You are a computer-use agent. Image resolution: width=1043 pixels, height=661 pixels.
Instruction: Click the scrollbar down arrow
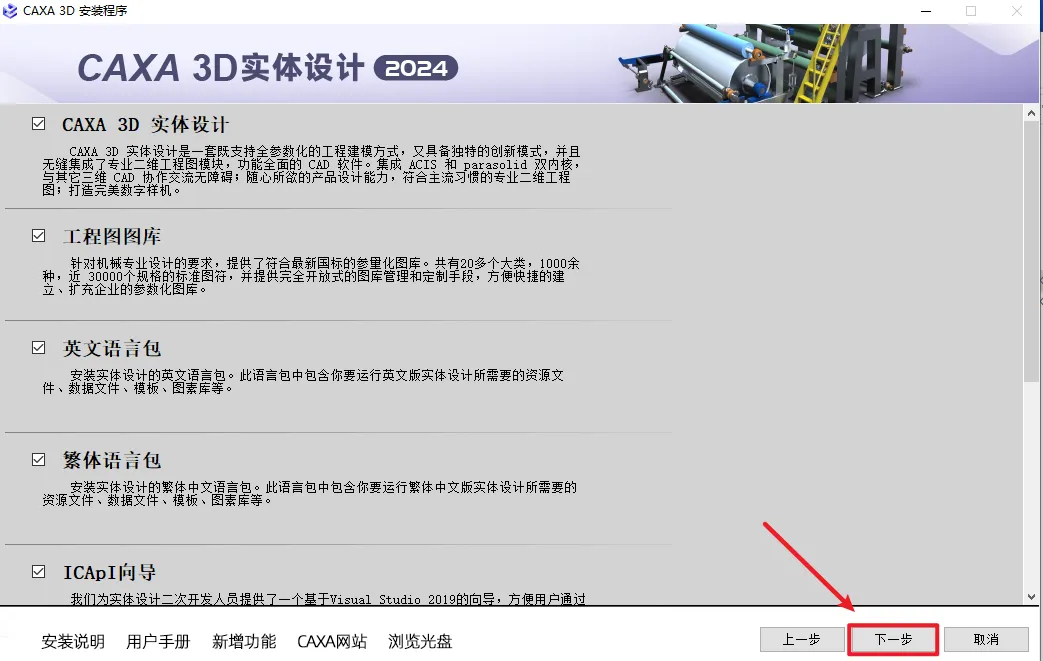pos(1031,596)
